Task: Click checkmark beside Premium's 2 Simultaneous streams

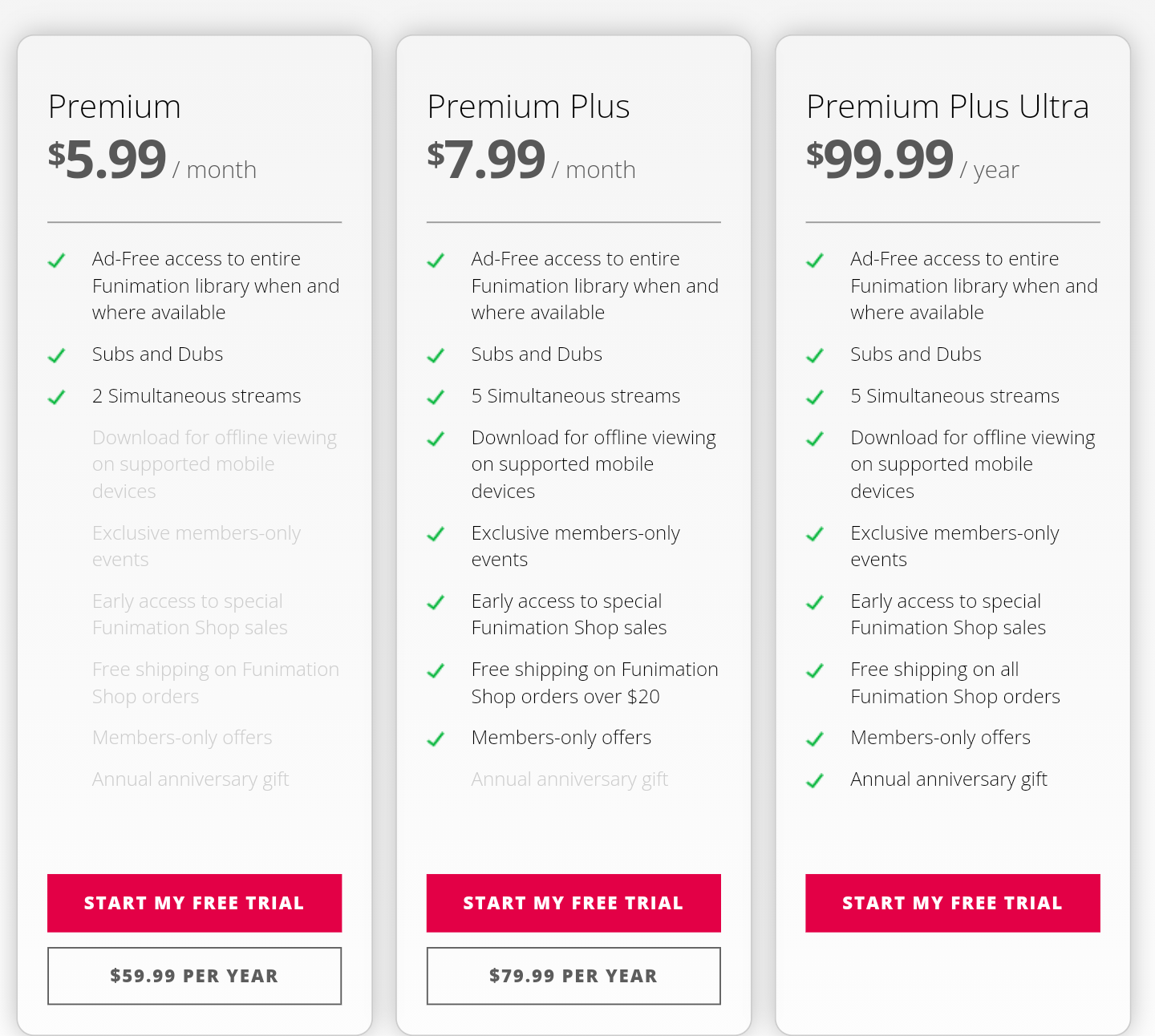Action: (56, 397)
